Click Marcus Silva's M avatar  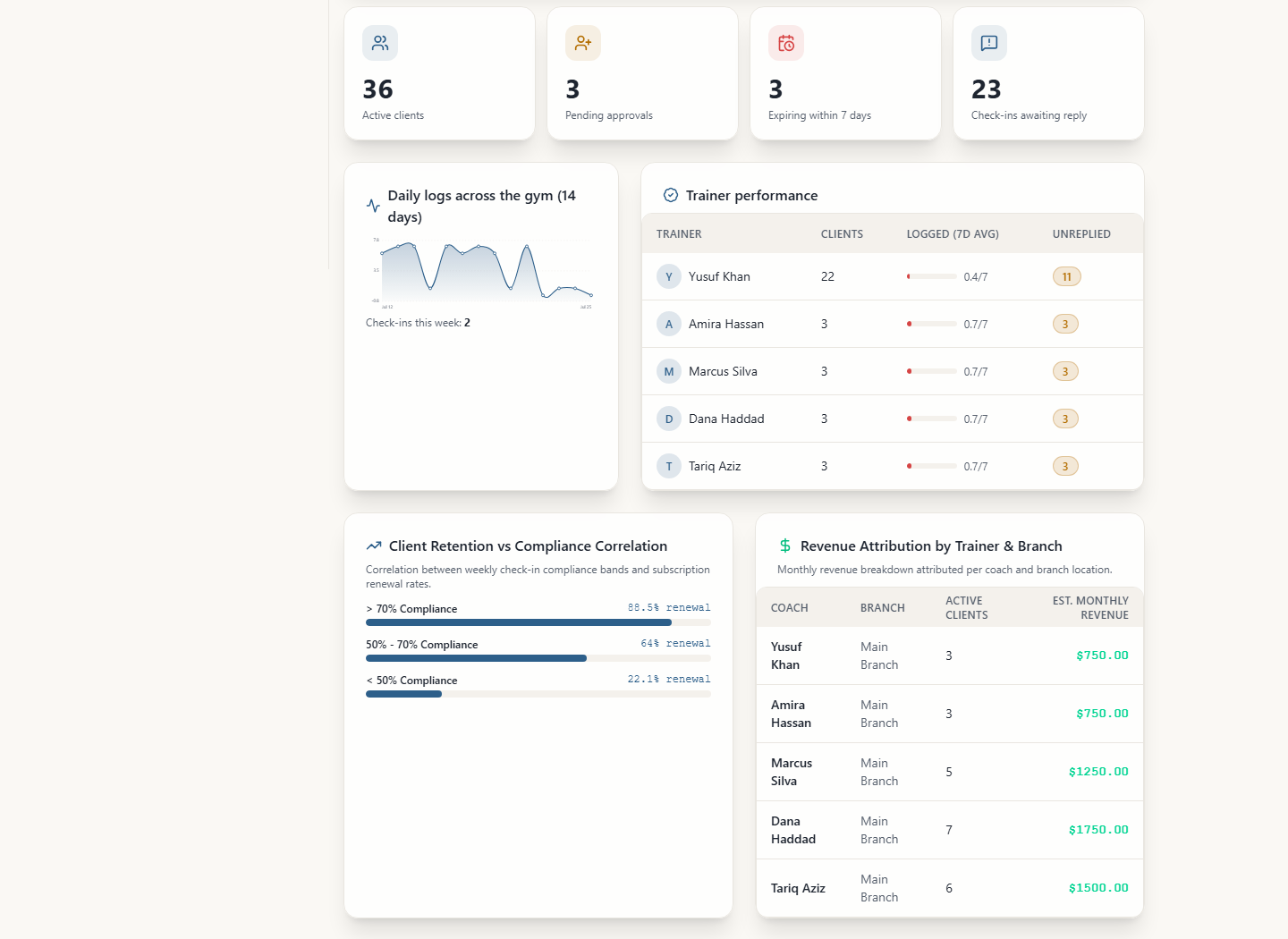click(669, 371)
